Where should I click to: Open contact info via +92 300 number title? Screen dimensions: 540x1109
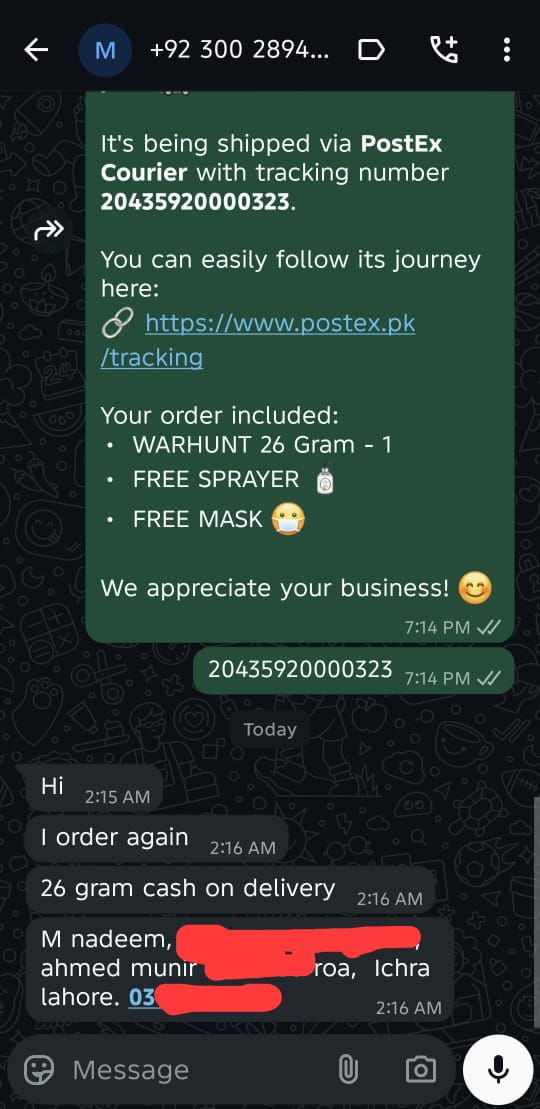(x=239, y=50)
